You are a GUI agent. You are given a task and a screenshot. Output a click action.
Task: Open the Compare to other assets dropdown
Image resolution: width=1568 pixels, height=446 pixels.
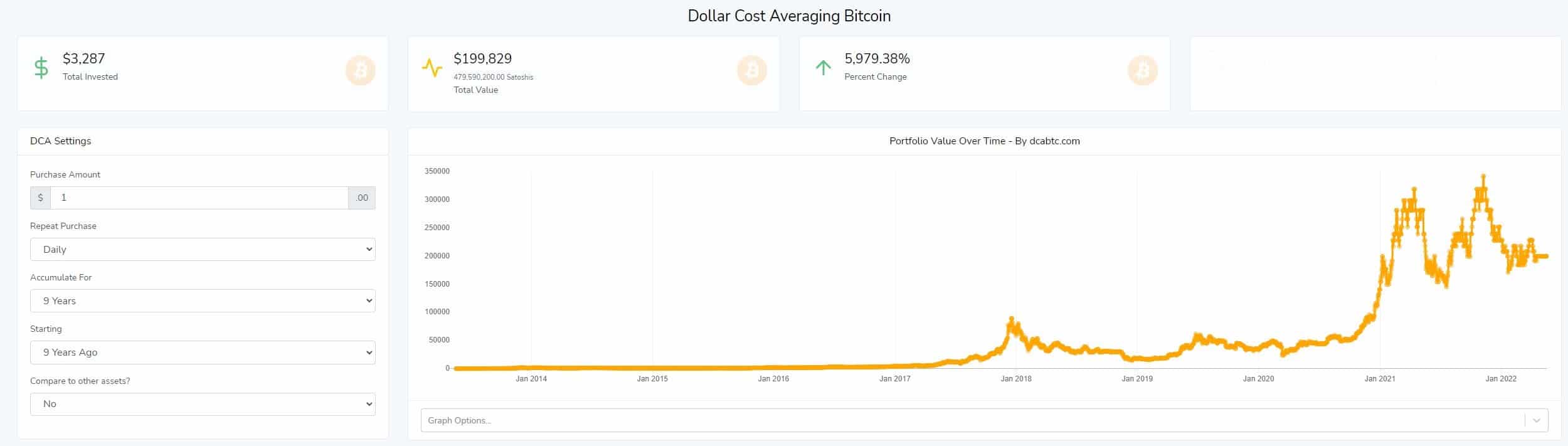tap(202, 403)
